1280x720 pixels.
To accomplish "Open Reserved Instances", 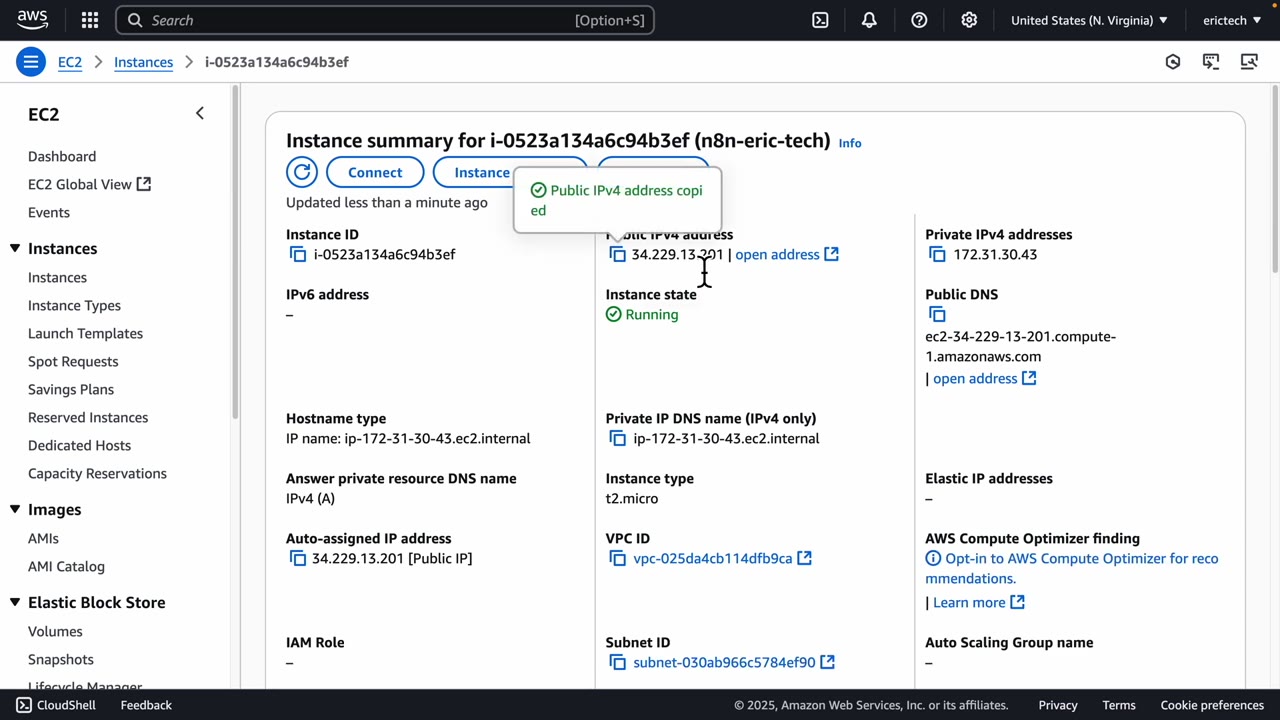I will (88, 417).
